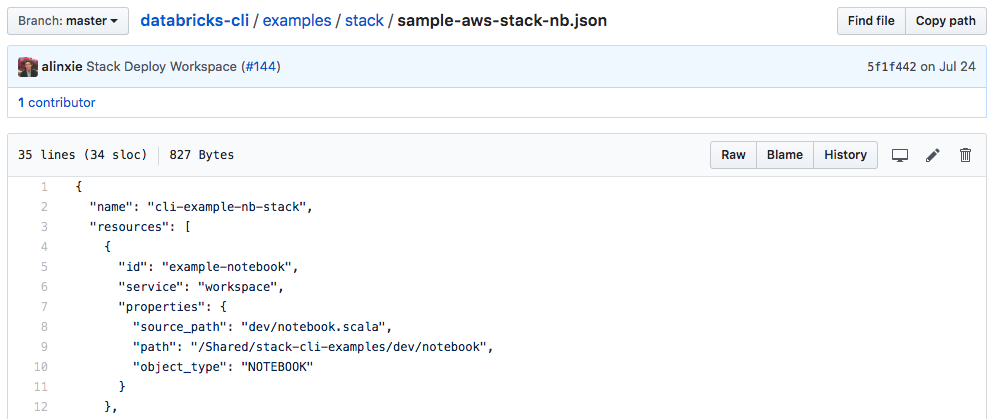Viewport: 1001px width, 419px height.
Task: Open the Blame view
Action: pos(784,155)
